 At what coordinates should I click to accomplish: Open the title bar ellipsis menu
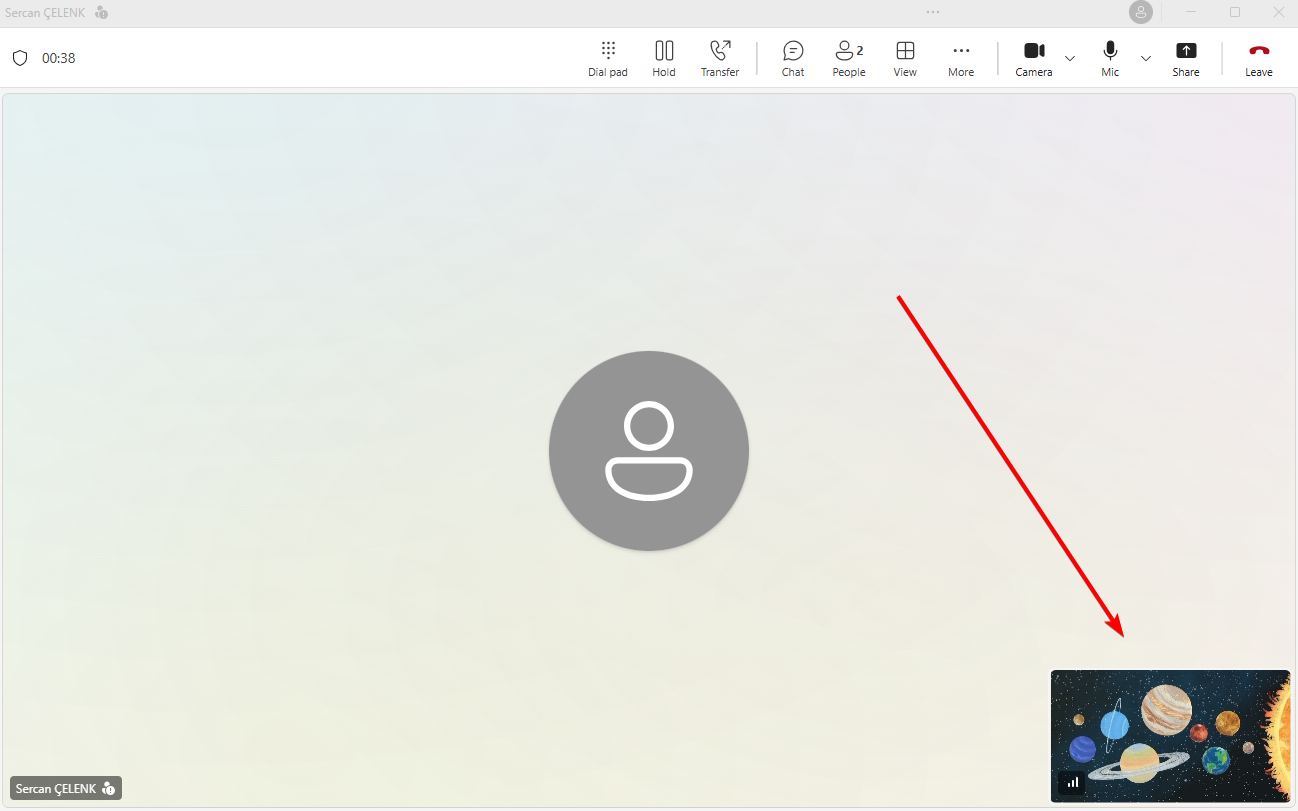click(933, 12)
